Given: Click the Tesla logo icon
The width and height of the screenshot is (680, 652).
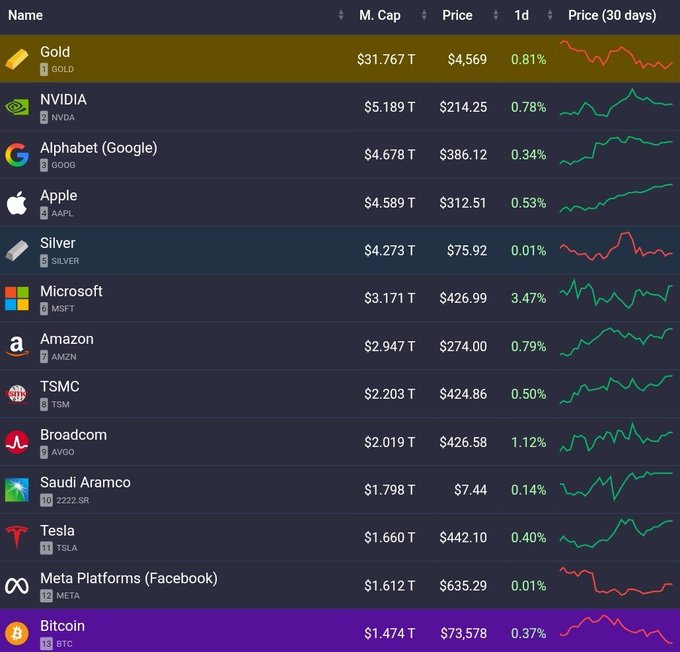Looking at the screenshot, I should [x=17, y=537].
